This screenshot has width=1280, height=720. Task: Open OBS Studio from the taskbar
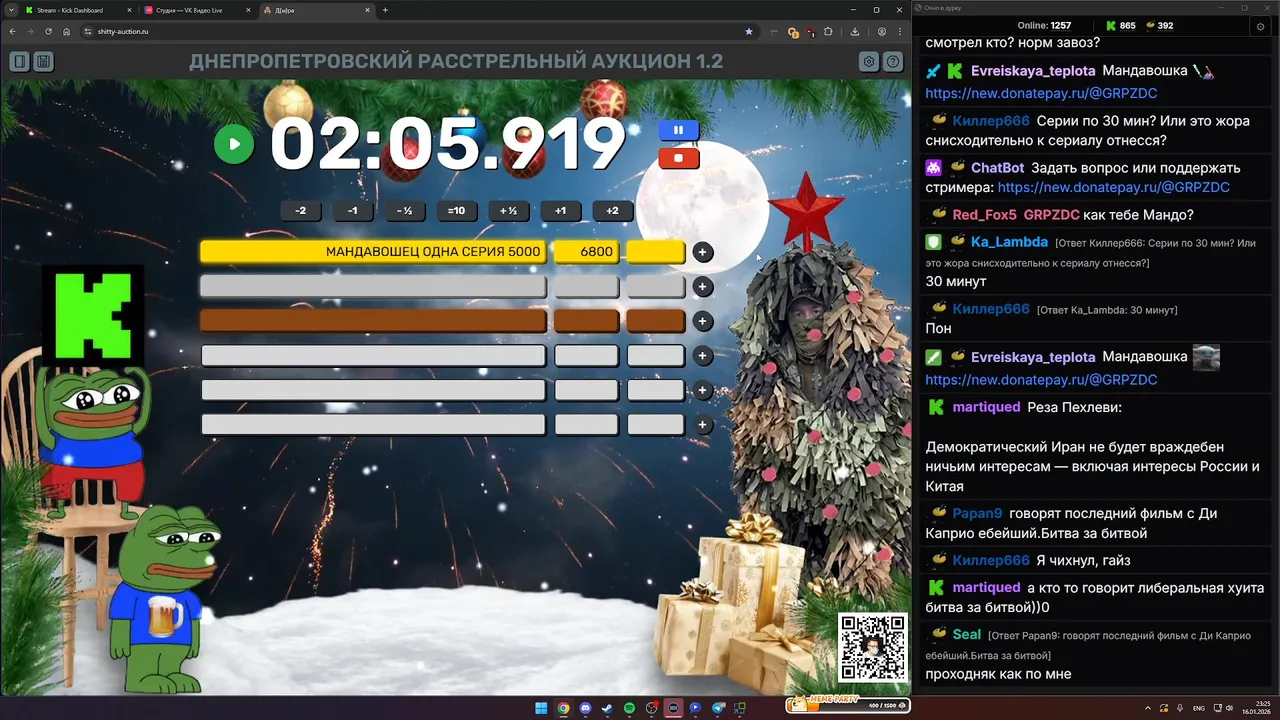pos(651,708)
